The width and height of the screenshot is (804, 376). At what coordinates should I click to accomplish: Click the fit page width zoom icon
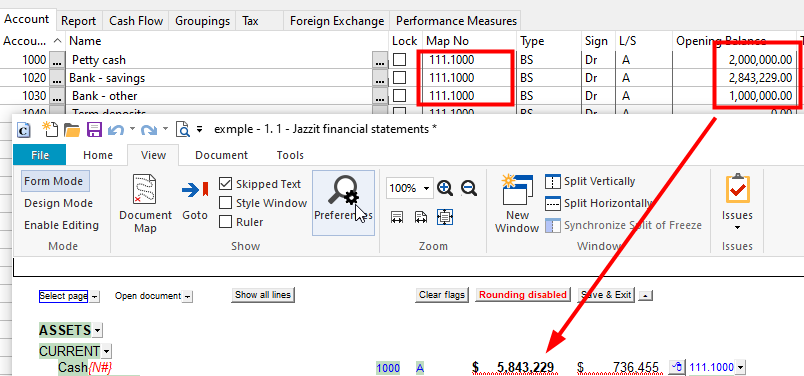397,217
